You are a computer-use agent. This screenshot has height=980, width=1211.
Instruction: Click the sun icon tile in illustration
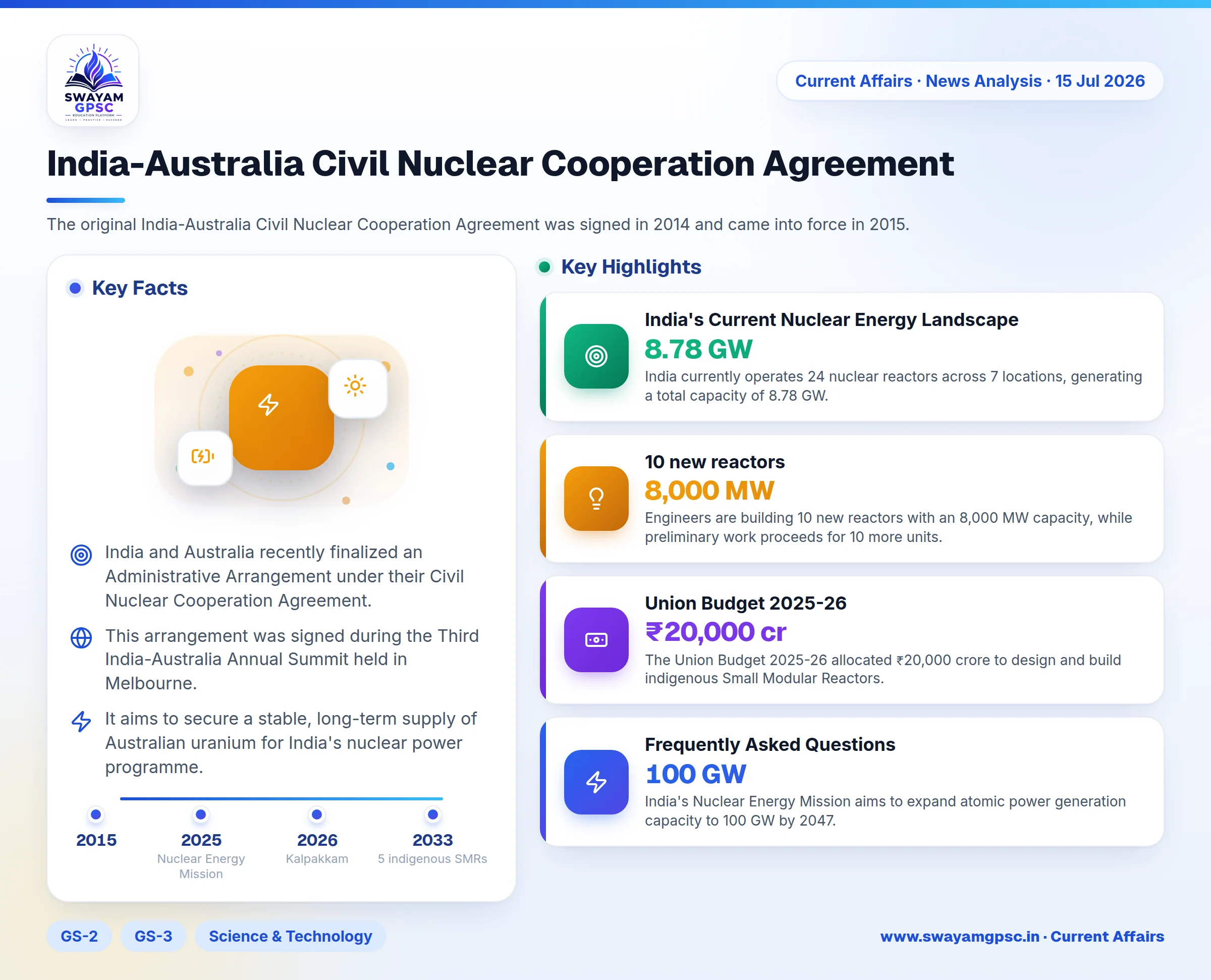point(357,388)
